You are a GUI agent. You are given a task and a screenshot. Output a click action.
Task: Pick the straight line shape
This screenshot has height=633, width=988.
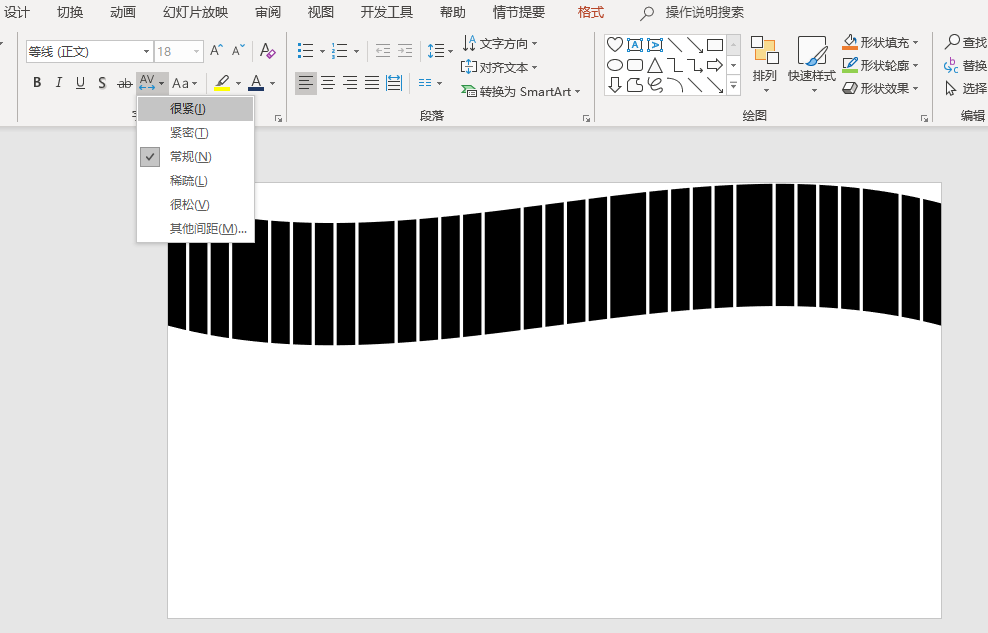[675, 45]
